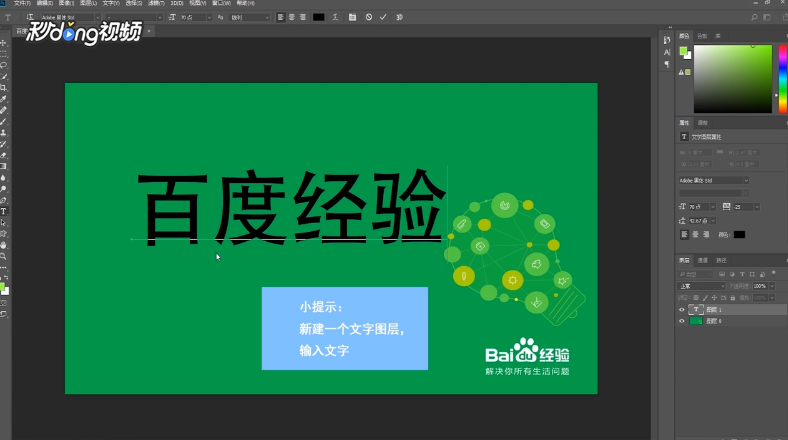Center text in options bar

point(291,17)
